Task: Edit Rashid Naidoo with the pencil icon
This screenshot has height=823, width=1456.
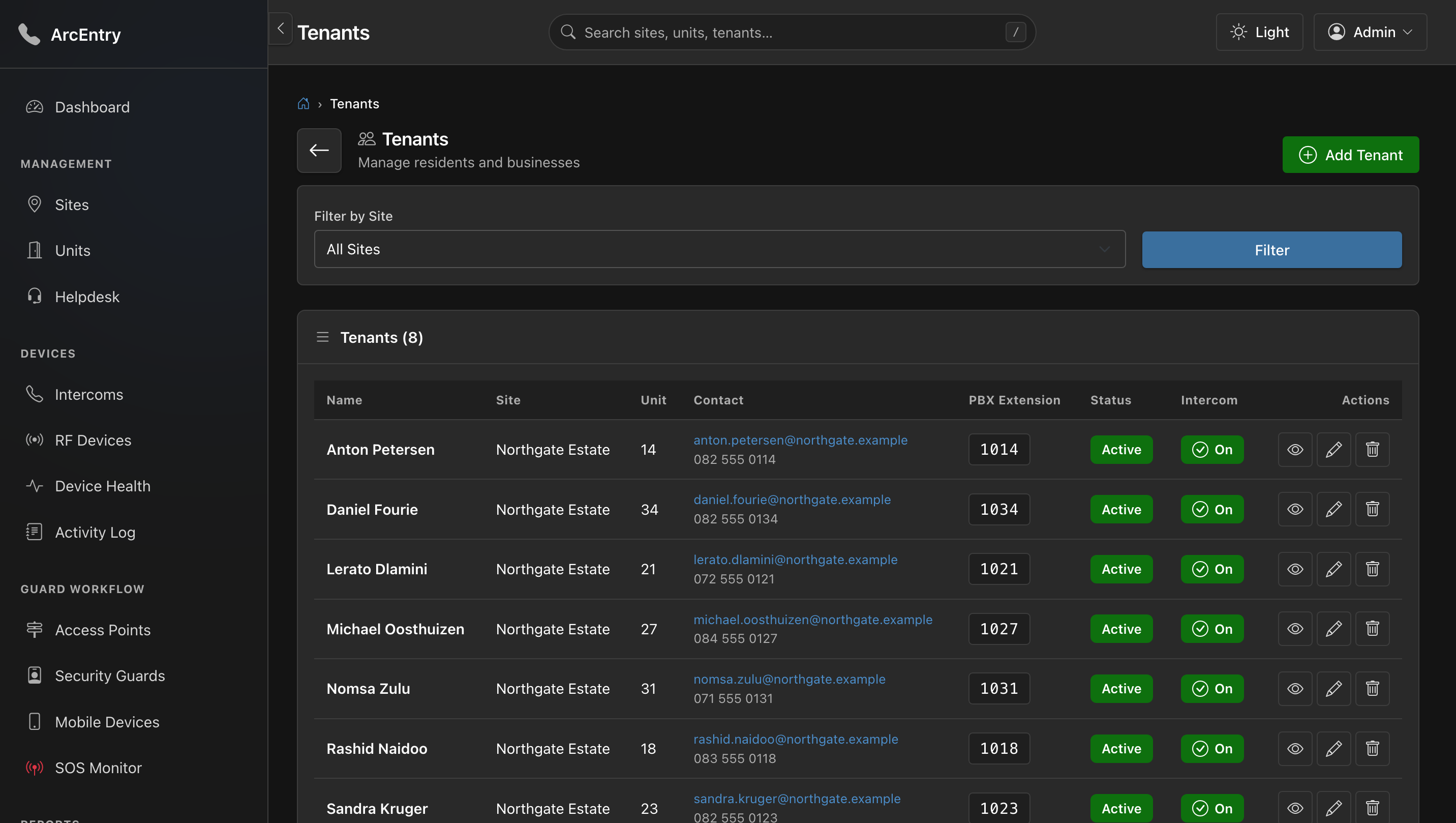Action: pos(1334,748)
